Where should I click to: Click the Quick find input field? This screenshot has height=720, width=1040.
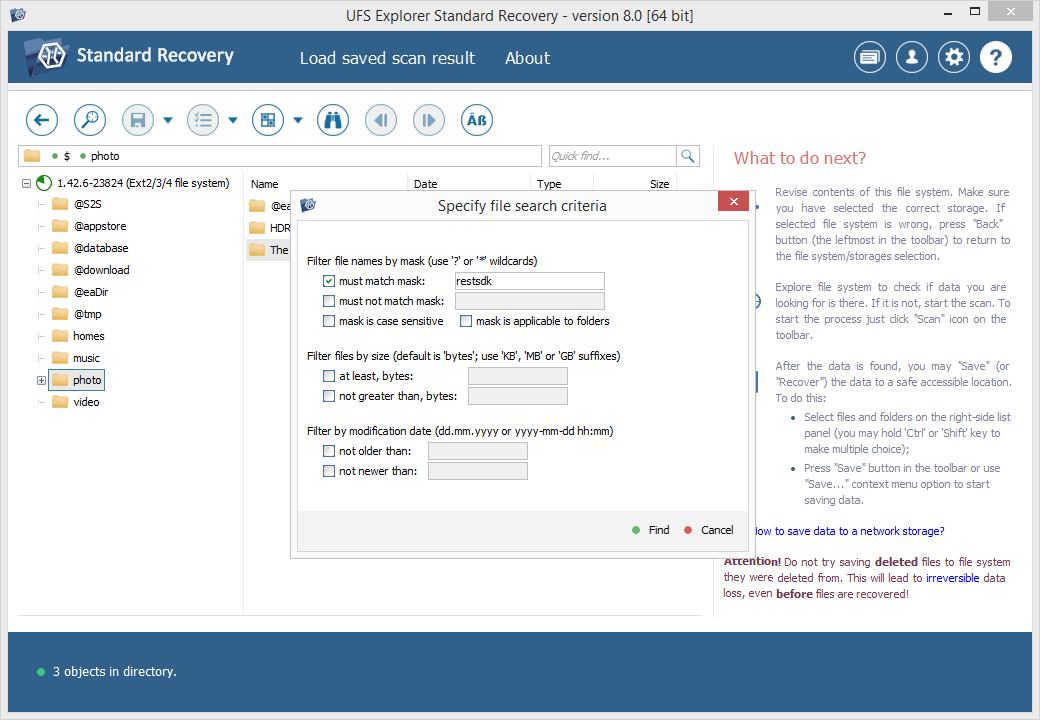pyautogui.click(x=613, y=156)
